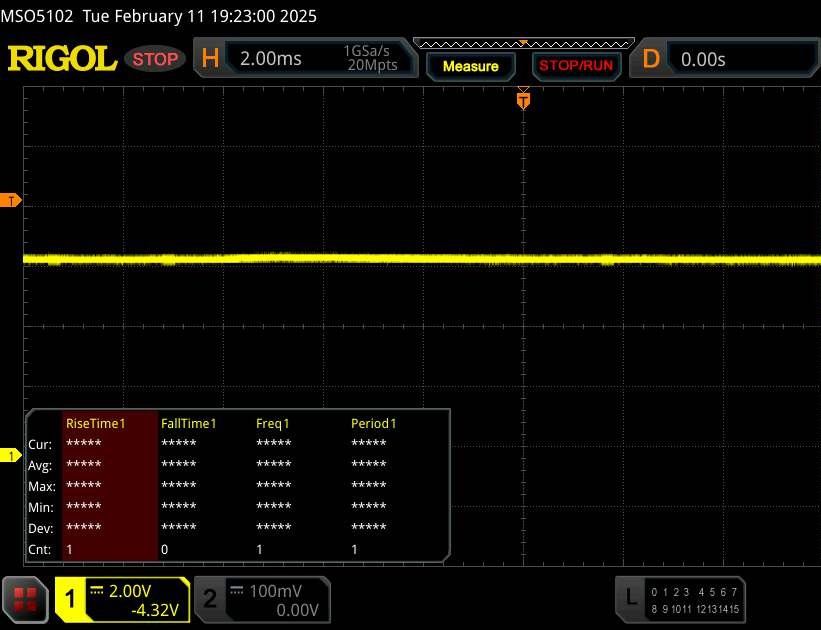Click the orange H horizontal icon
The image size is (821, 630).
click(x=210, y=59)
